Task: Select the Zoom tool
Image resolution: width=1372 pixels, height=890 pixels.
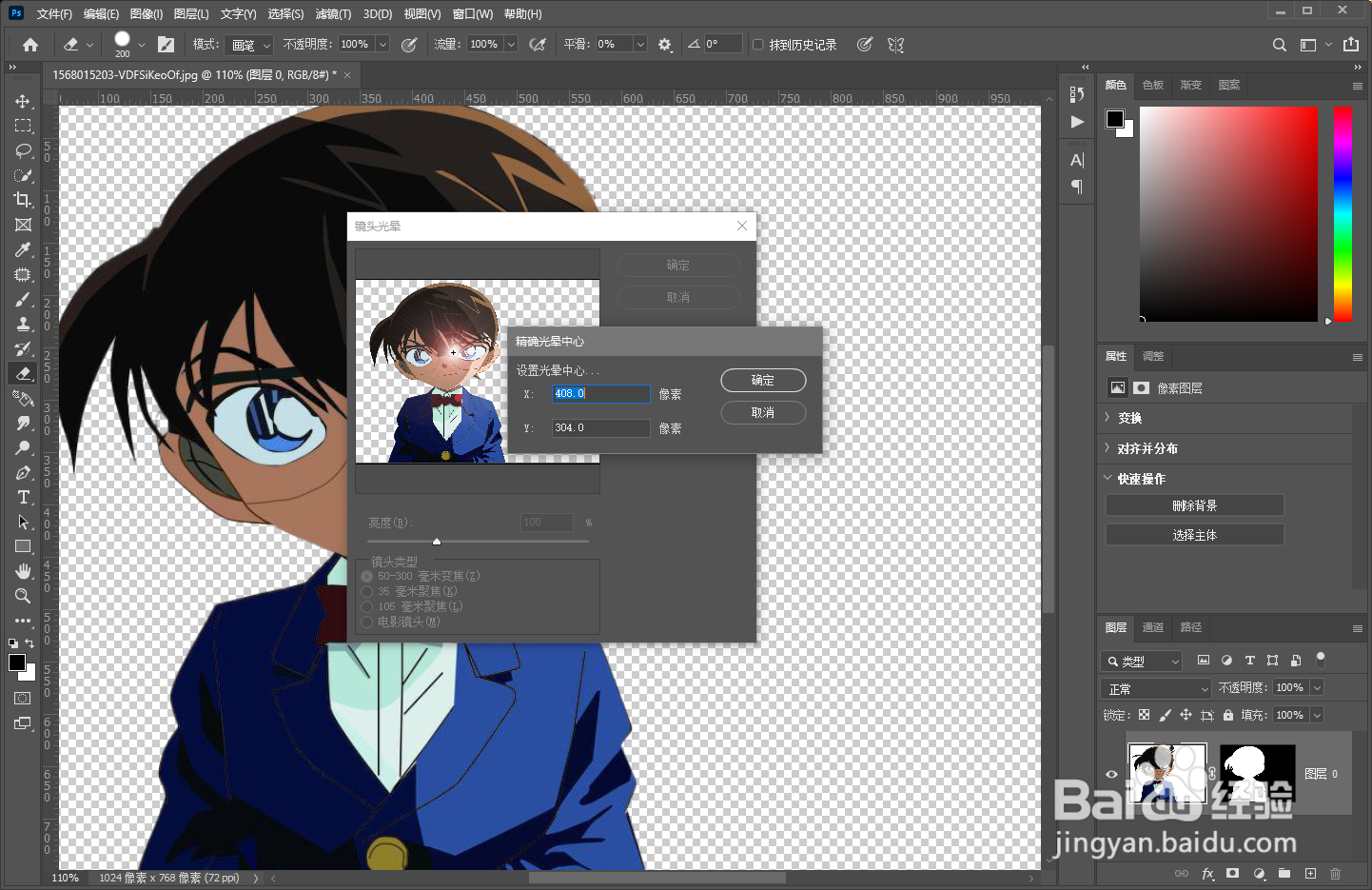Action: [23, 596]
